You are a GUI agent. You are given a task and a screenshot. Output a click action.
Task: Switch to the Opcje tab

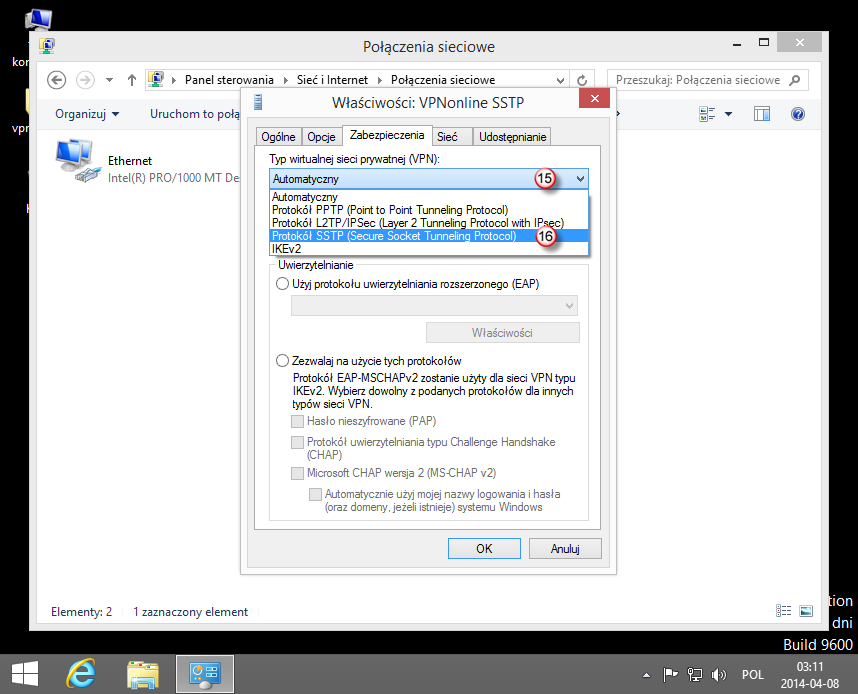coord(321,137)
